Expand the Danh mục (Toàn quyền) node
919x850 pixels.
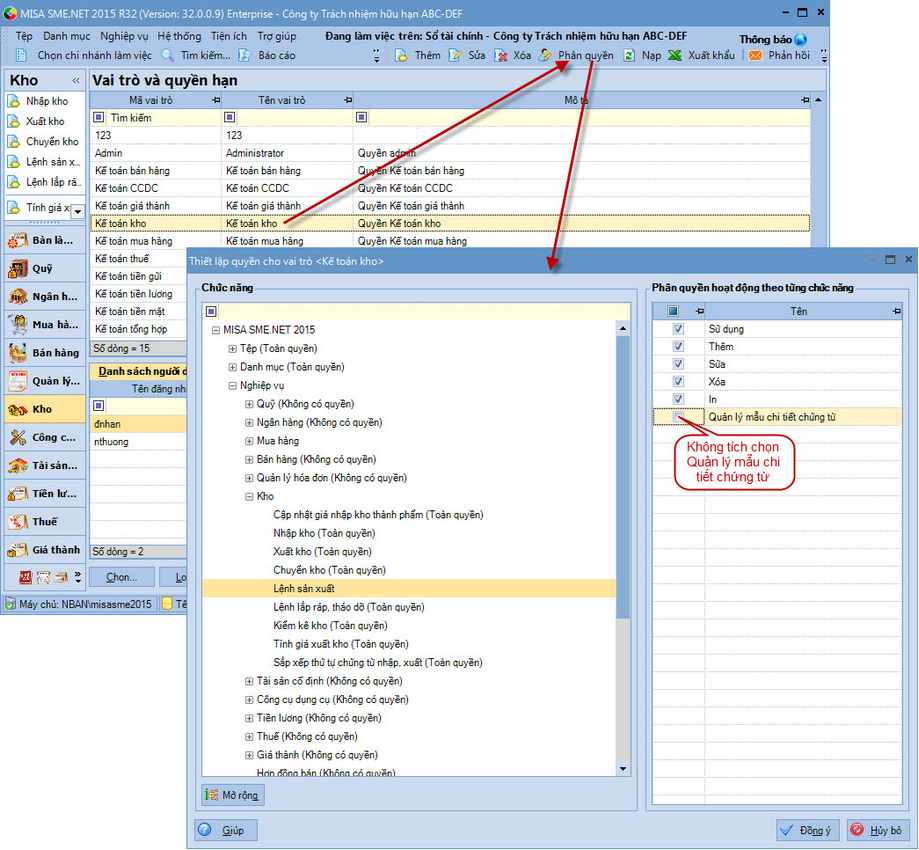coord(232,367)
